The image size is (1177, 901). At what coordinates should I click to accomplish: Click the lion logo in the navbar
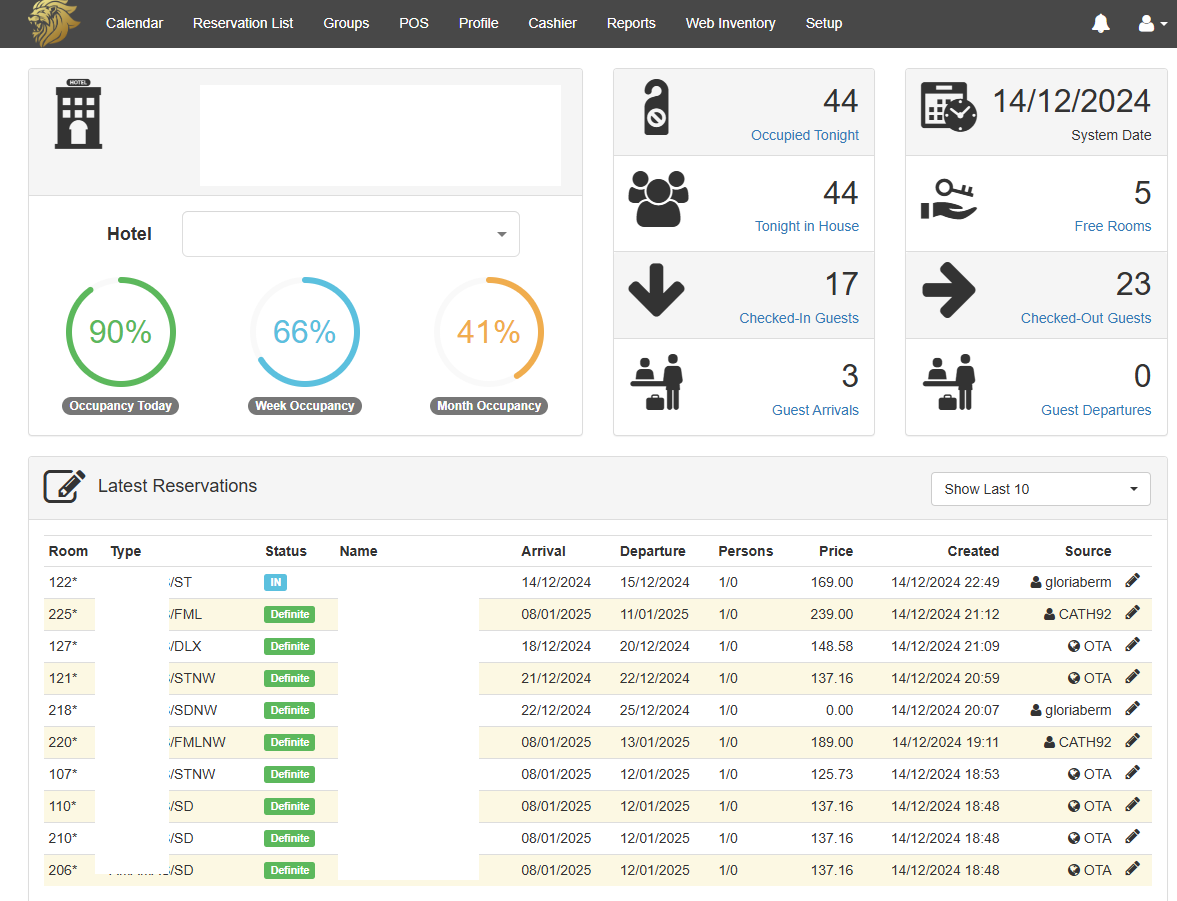(x=53, y=23)
